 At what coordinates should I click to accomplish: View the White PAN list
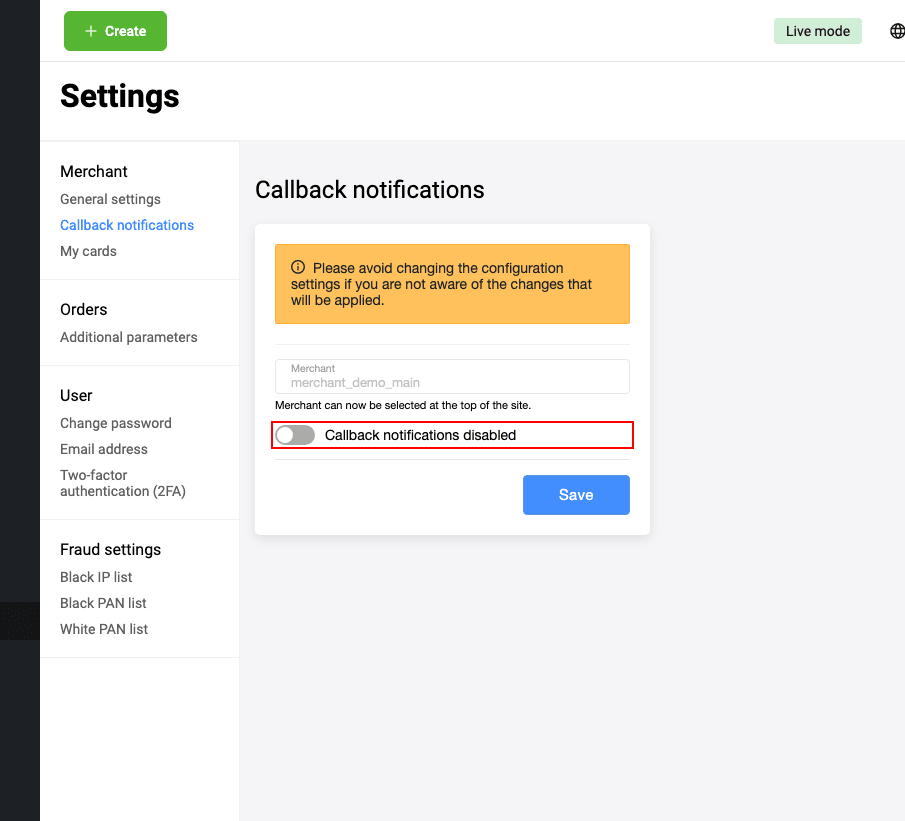coord(104,629)
